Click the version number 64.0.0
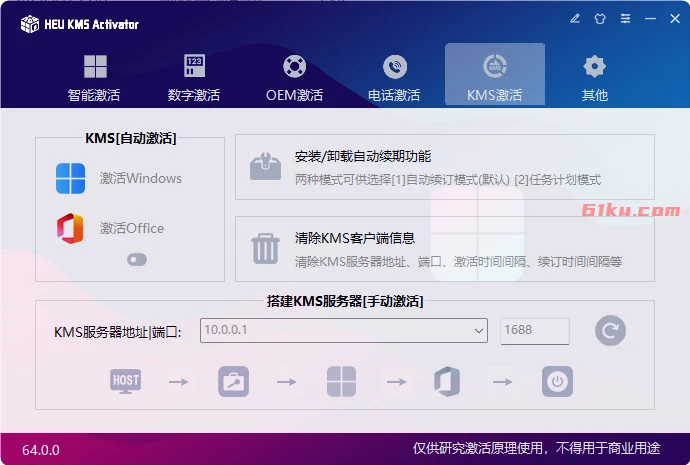The height and width of the screenshot is (465, 690). (x=41, y=450)
